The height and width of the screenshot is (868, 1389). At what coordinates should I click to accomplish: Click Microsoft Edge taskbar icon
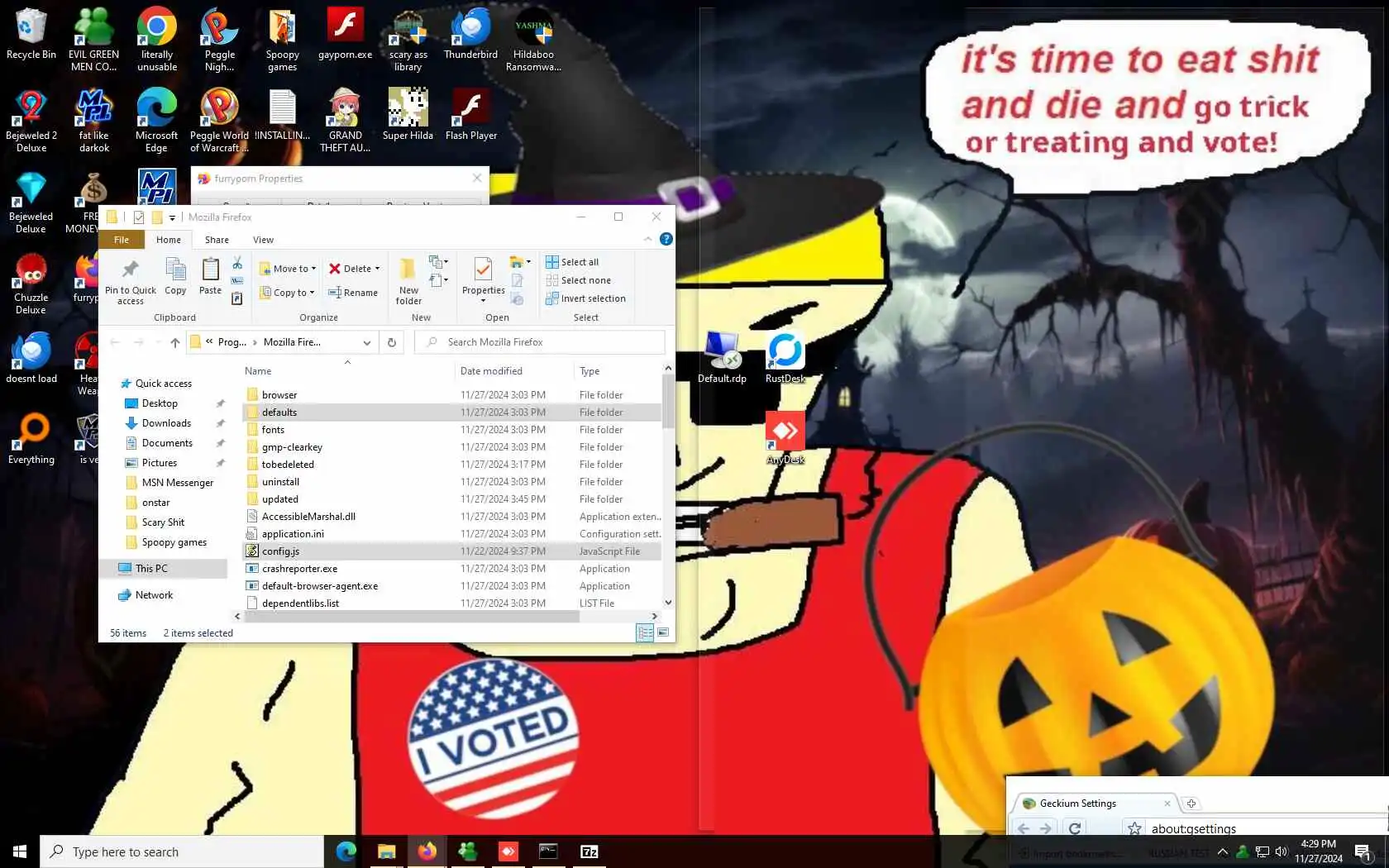coord(346,851)
